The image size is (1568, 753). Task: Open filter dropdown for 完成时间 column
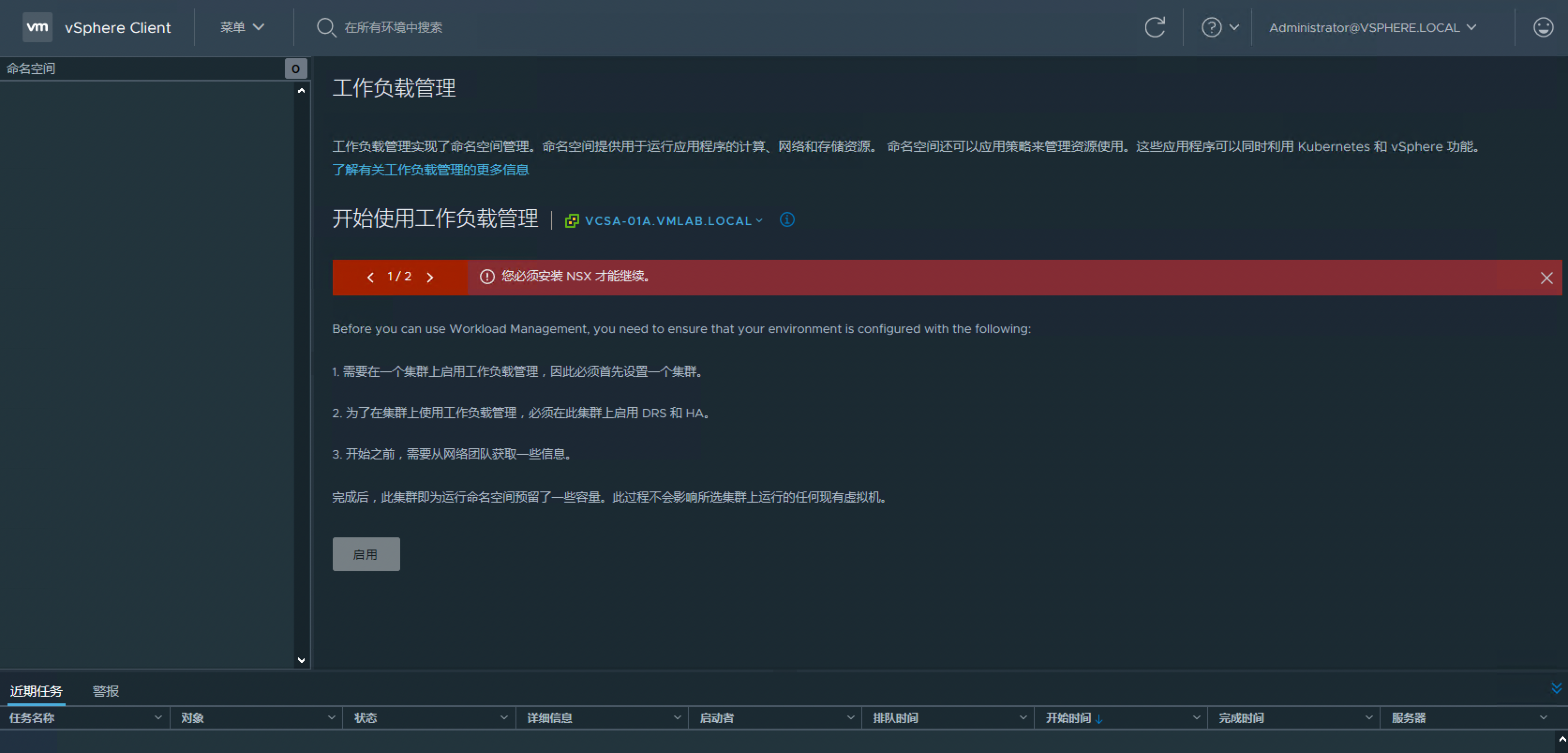click(x=1369, y=718)
